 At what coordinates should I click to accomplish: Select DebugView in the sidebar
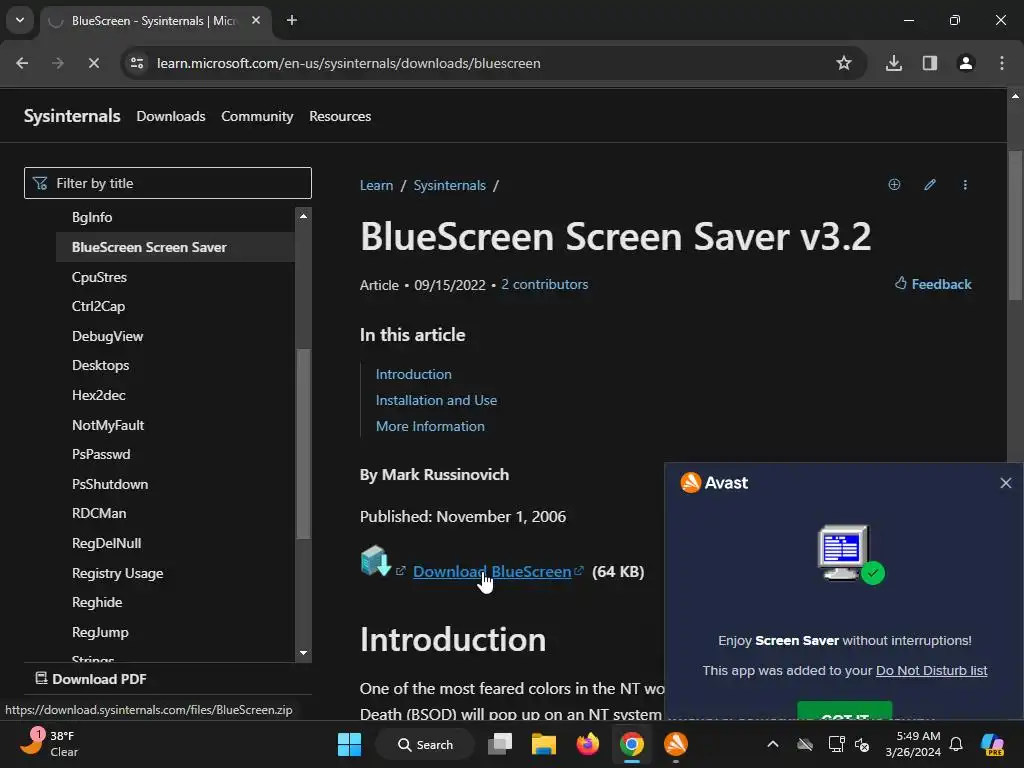coord(107,336)
